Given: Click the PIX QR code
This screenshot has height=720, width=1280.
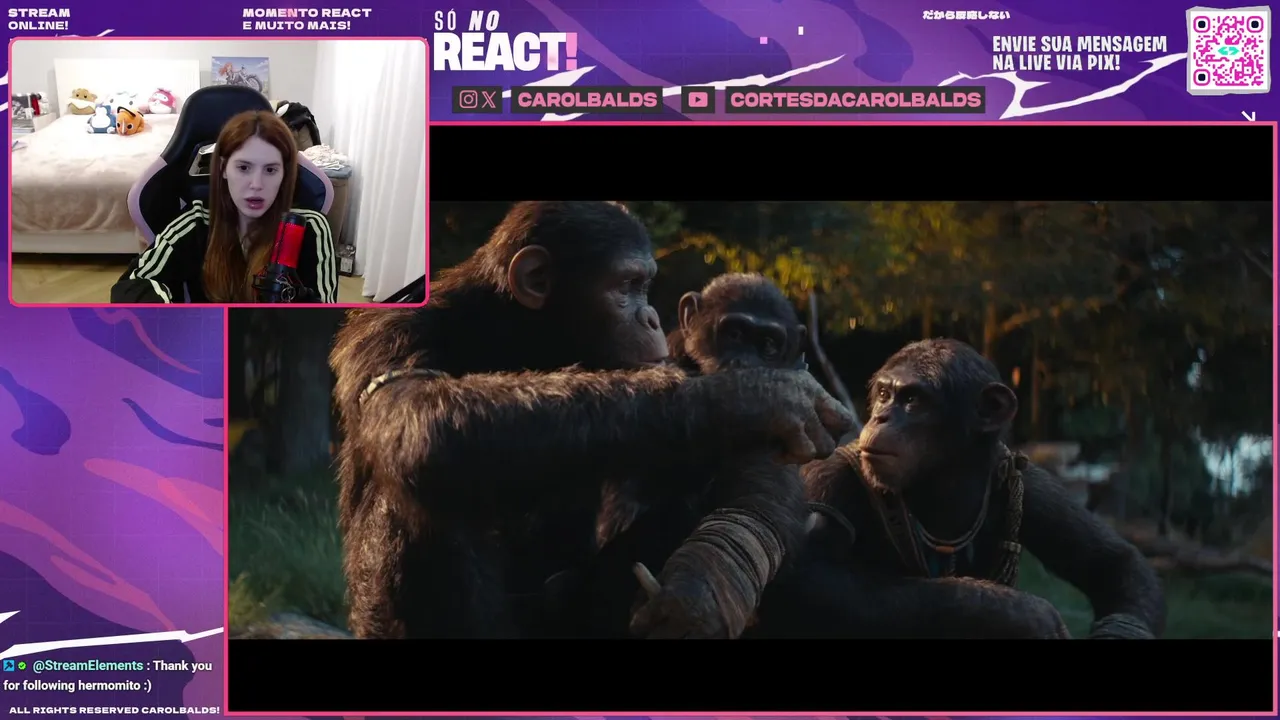Looking at the screenshot, I should 1228,50.
